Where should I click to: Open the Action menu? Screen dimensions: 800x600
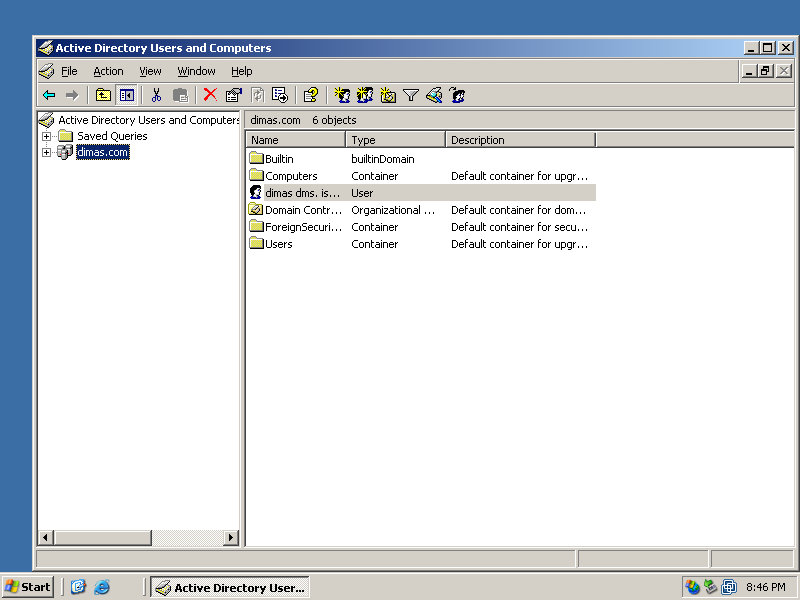pos(108,71)
